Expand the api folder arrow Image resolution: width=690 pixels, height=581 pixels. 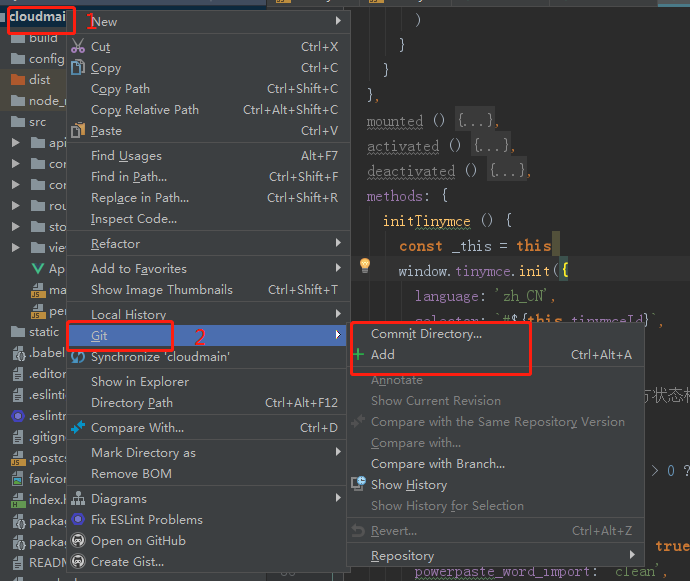coord(15,143)
